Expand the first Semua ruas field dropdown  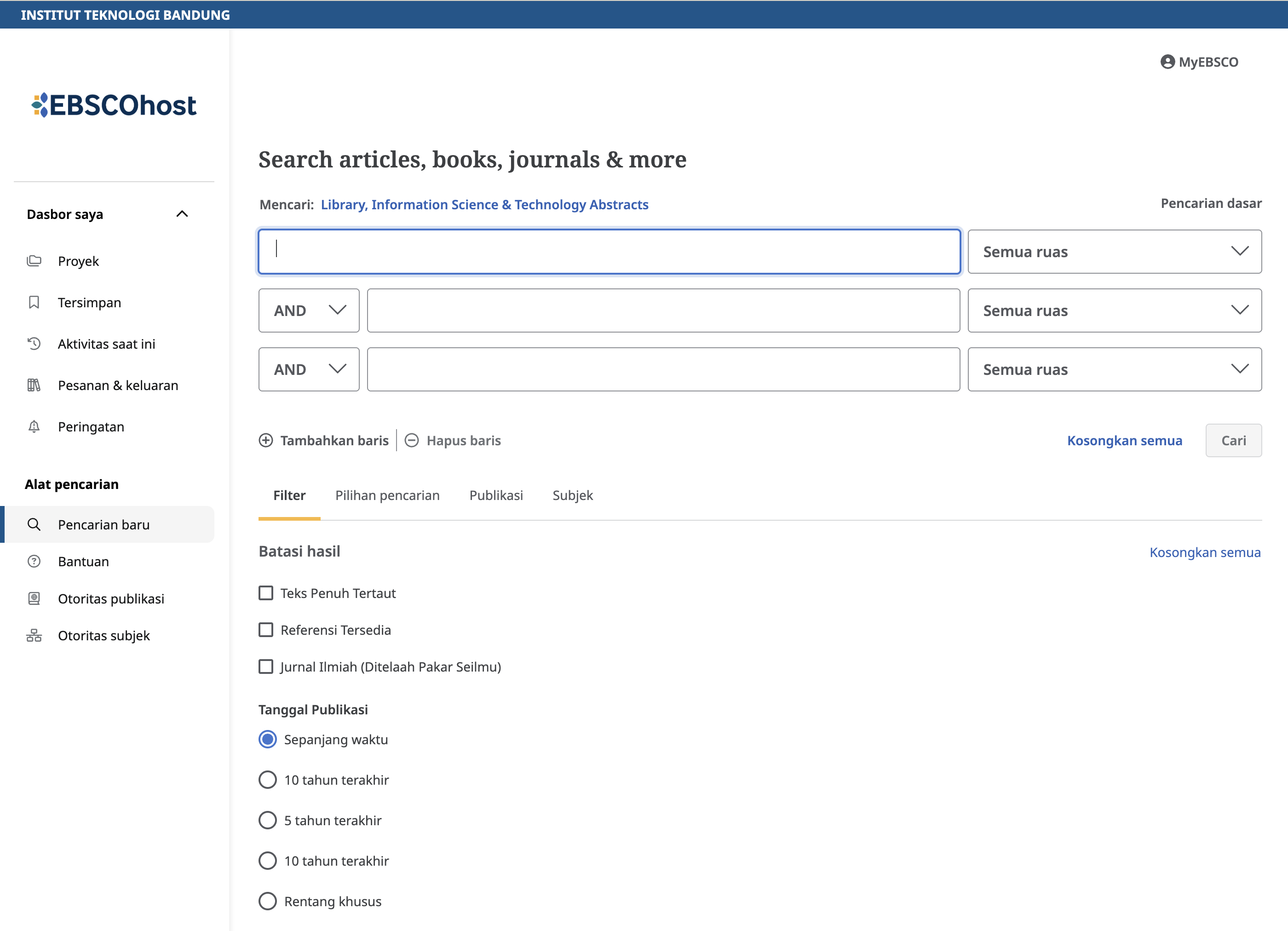pyautogui.click(x=1114, y=252)
